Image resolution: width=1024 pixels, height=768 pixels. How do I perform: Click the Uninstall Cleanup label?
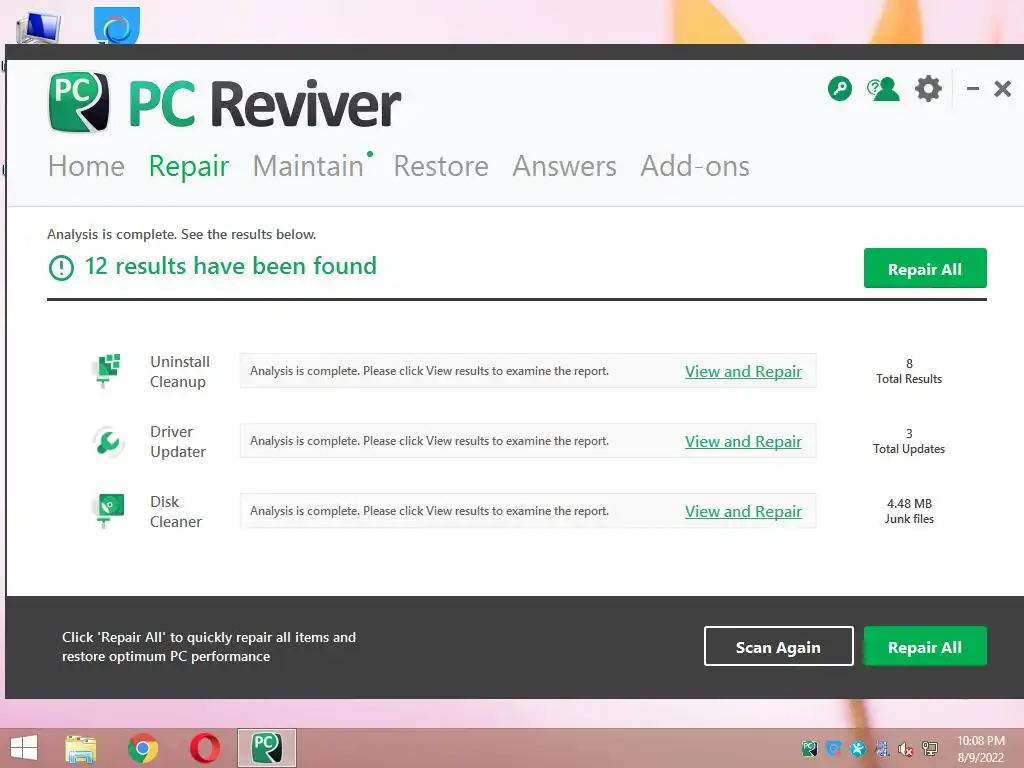tap(180, 372)
